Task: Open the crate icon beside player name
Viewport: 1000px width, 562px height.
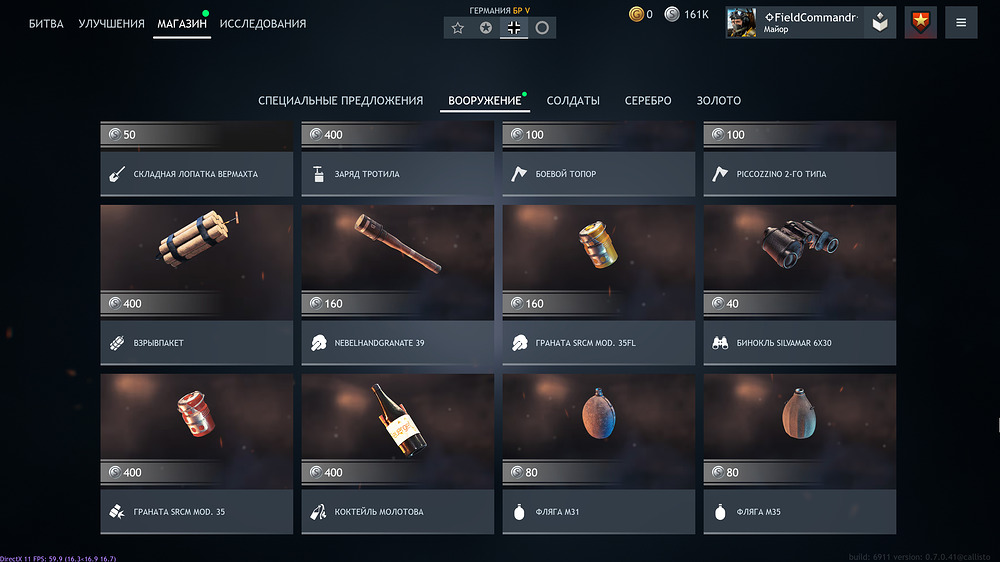Action: coord(880,23)
